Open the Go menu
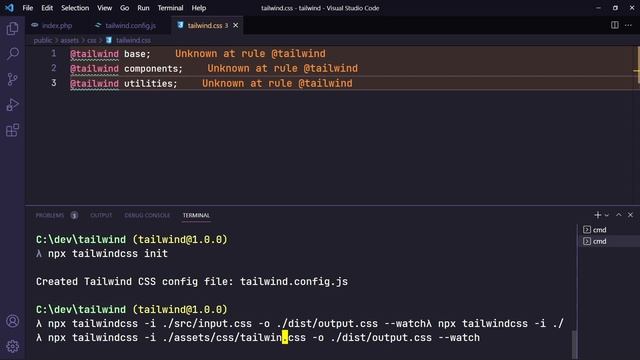The height and width of the screenshot is (360, 640). 124,8
